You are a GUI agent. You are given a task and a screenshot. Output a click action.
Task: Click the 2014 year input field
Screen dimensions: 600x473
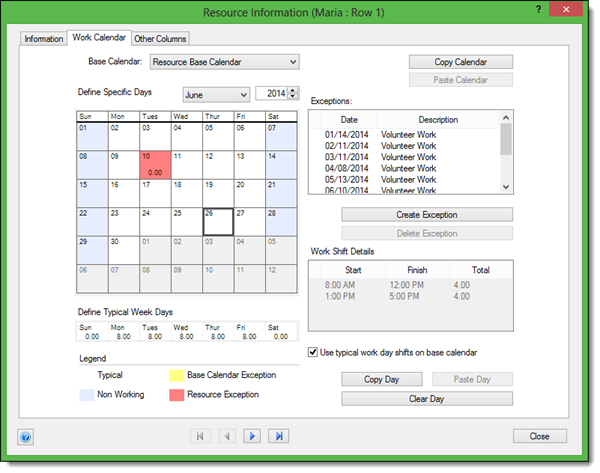click(x=271, y=94)
